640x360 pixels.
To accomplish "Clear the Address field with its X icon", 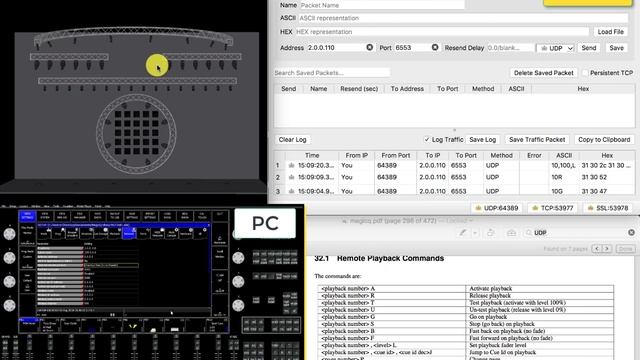I will [x=369, y=47].
